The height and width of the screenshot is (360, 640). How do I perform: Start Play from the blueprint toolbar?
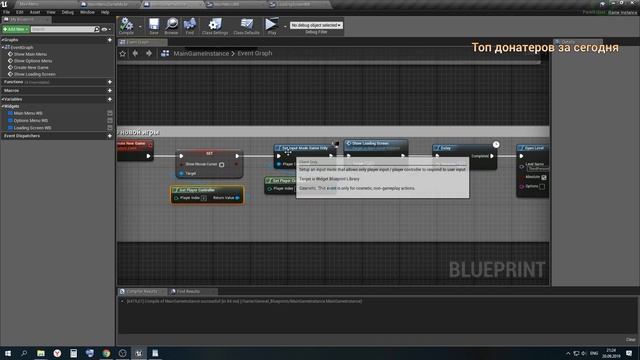point(271,26)
